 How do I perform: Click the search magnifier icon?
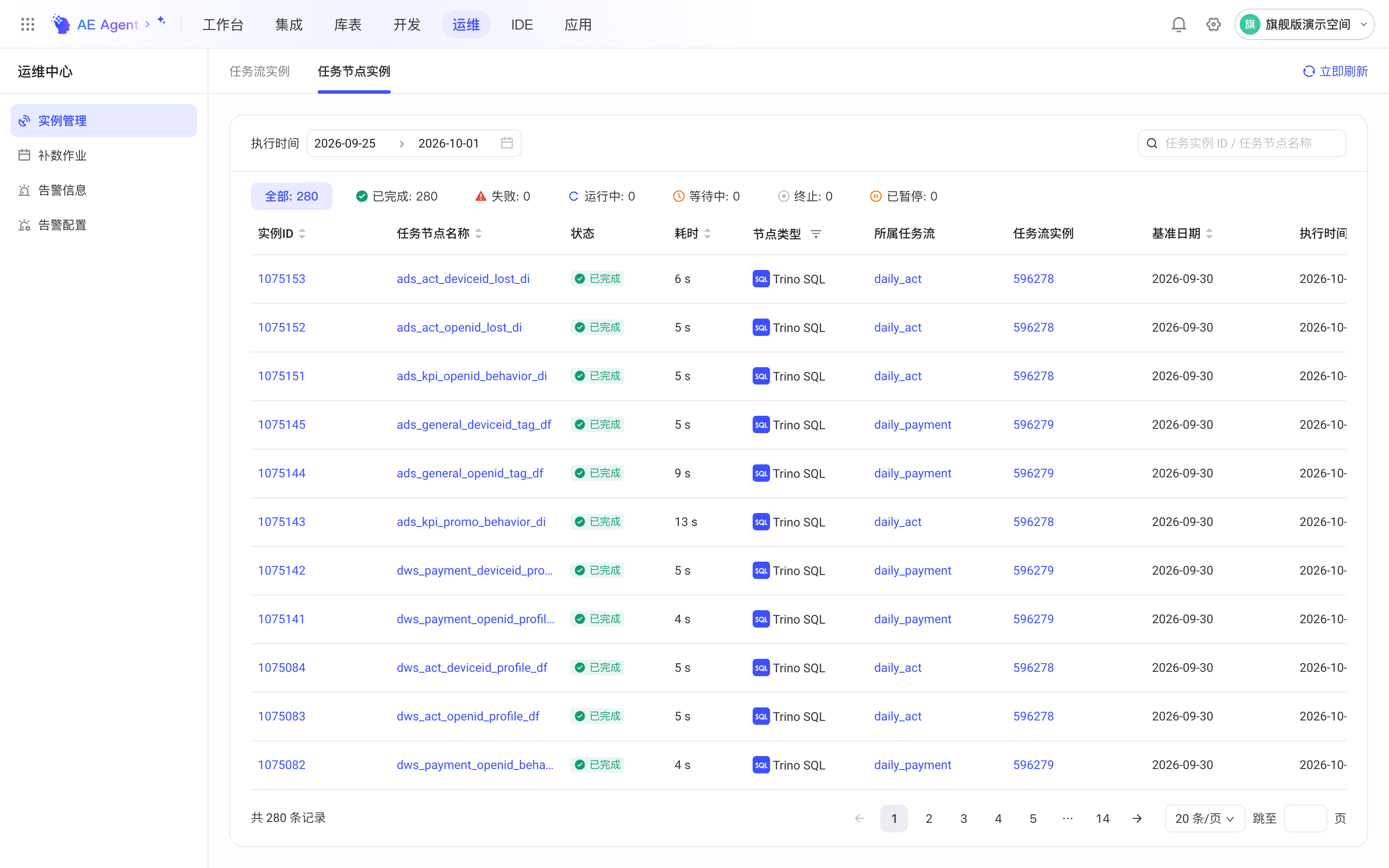click(x=1152, y=144)
